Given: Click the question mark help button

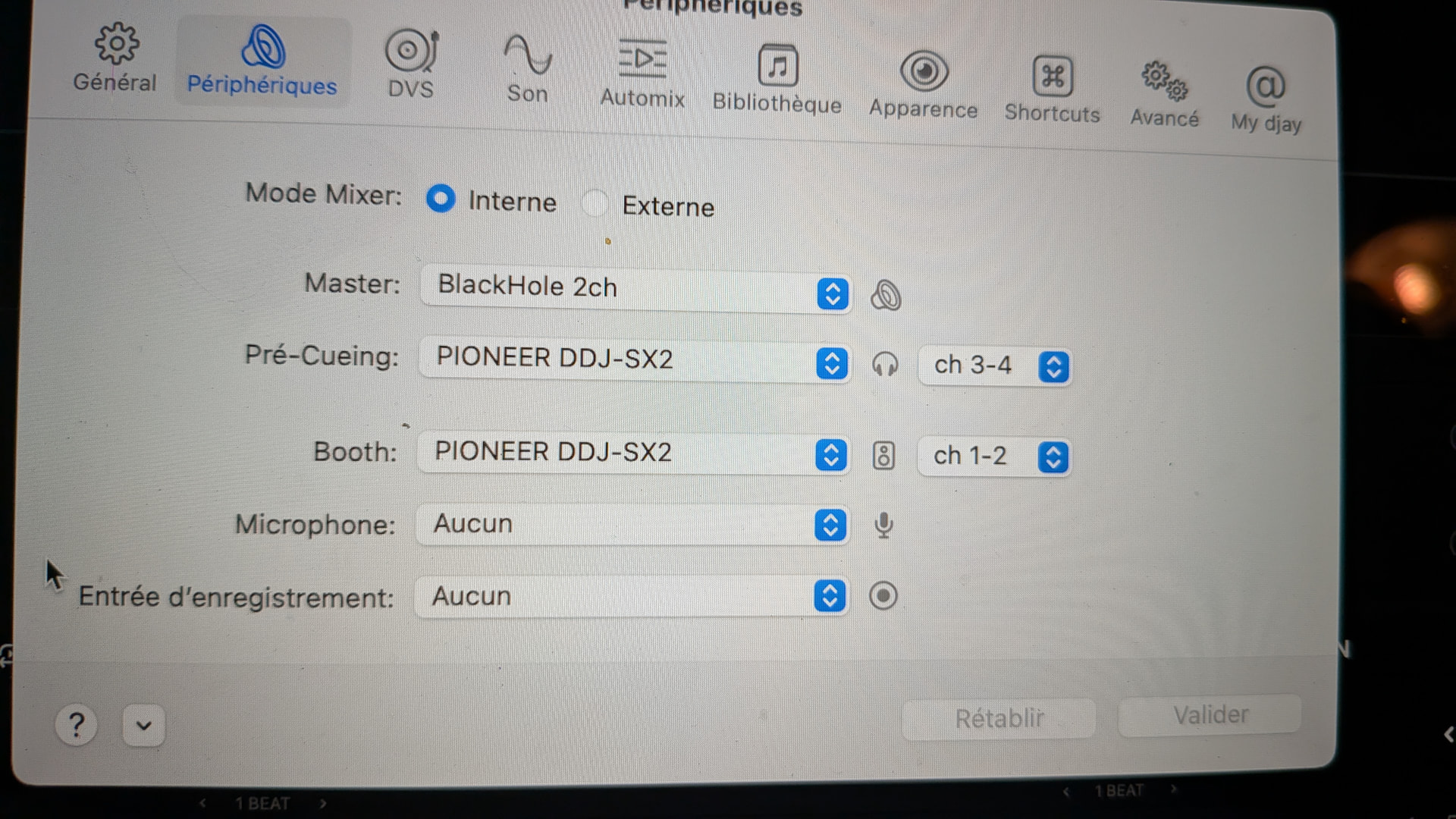Looking at the screenshot, I should [76, 726].
